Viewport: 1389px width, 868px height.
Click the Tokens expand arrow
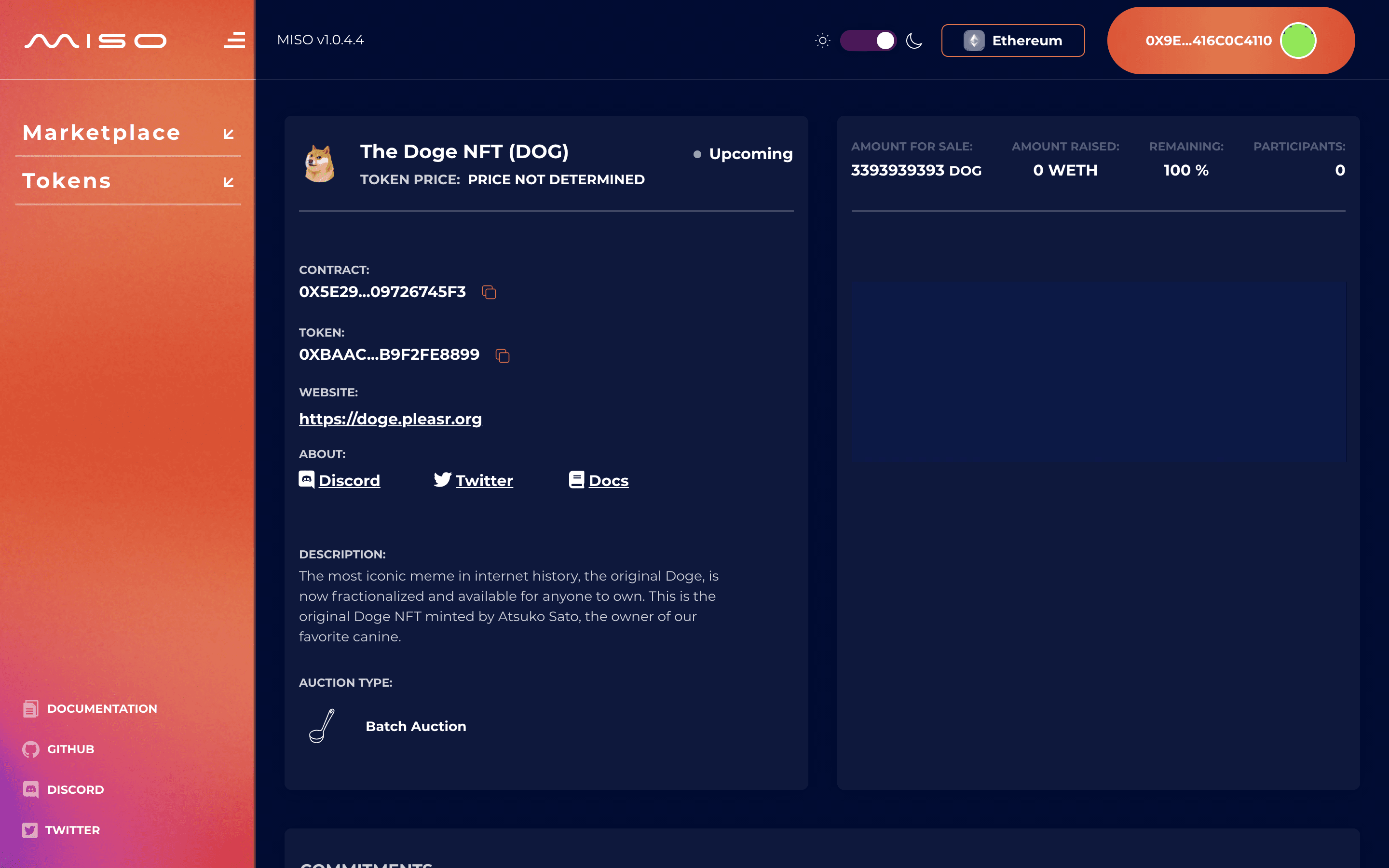(229, 182)
